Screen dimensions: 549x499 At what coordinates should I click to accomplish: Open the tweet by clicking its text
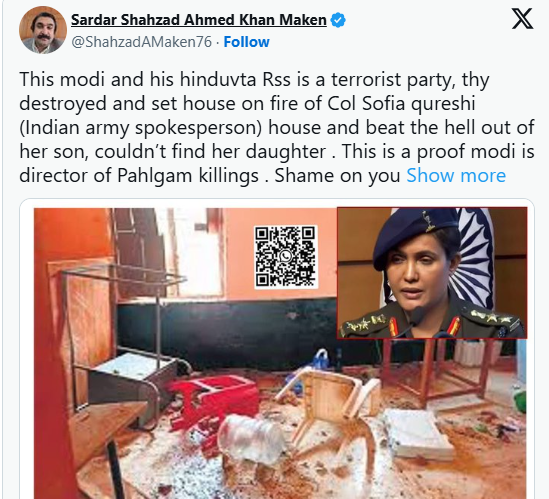(x=277, y=127)
